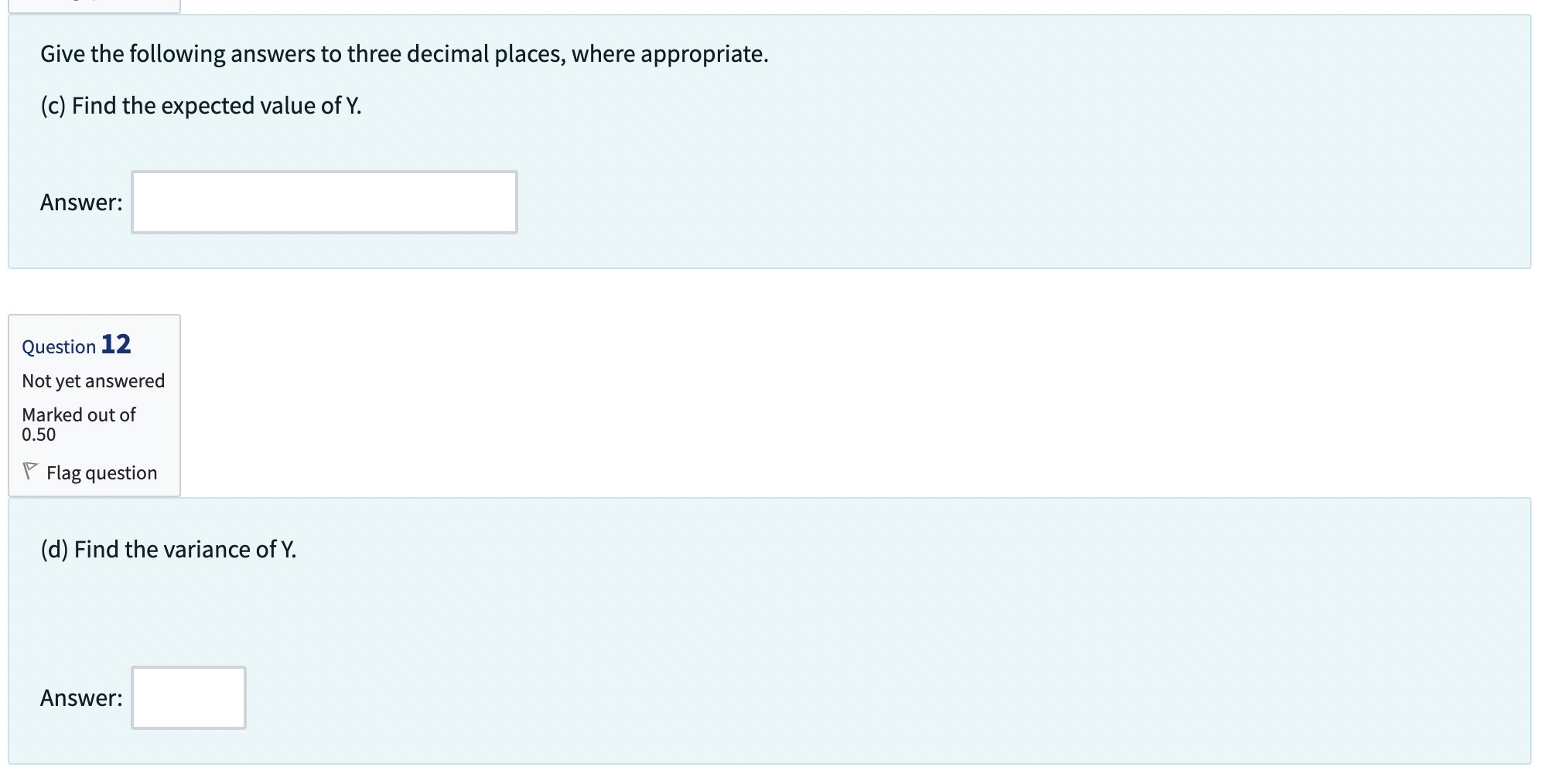Viewport: 1547px width, 784px height.
Task: Click the Marked out of 0.50 text
Action: click(78, 424)
